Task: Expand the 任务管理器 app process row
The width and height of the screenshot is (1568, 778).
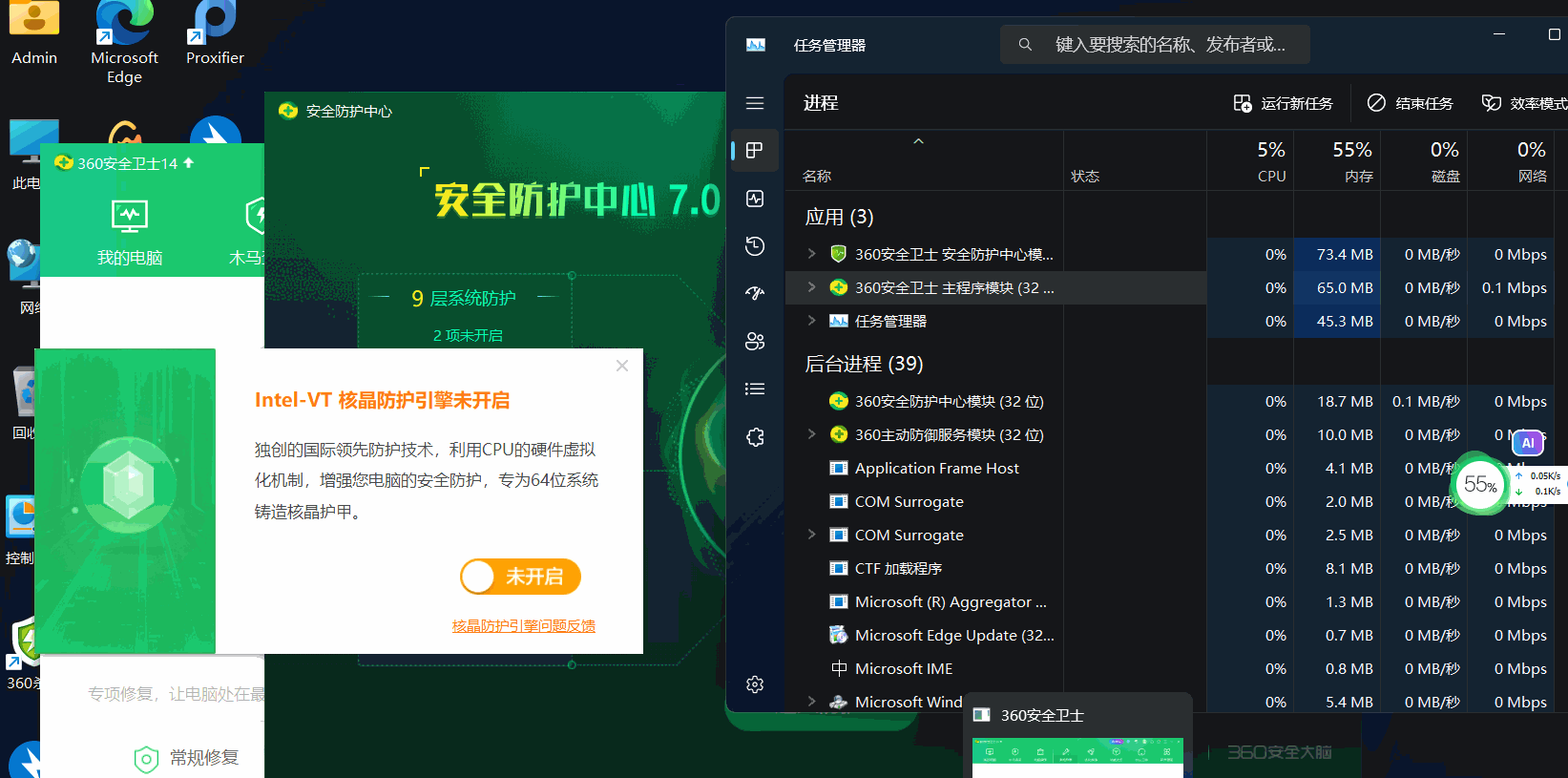Action: [x=811, y=321]
